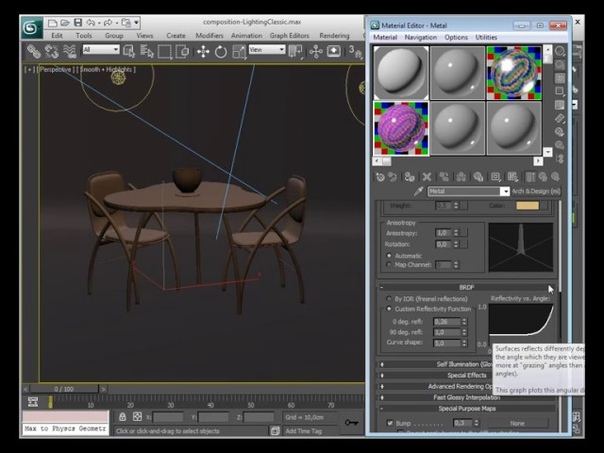The height and width of the screenshot is (453, 604).
Task: Activate Bind to Space Warp tool
Action: click(x=70, y=51)
